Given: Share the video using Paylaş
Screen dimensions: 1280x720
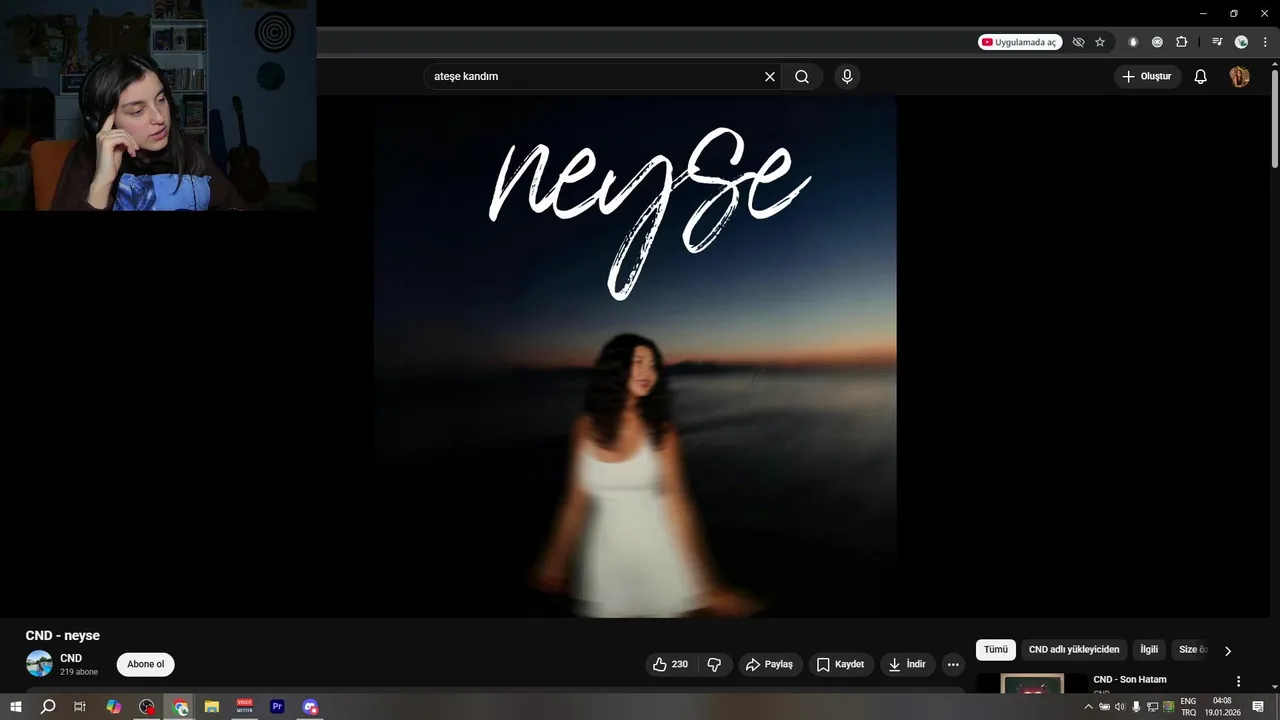Looking at the screenshot, I should click(x=770, y=664).
